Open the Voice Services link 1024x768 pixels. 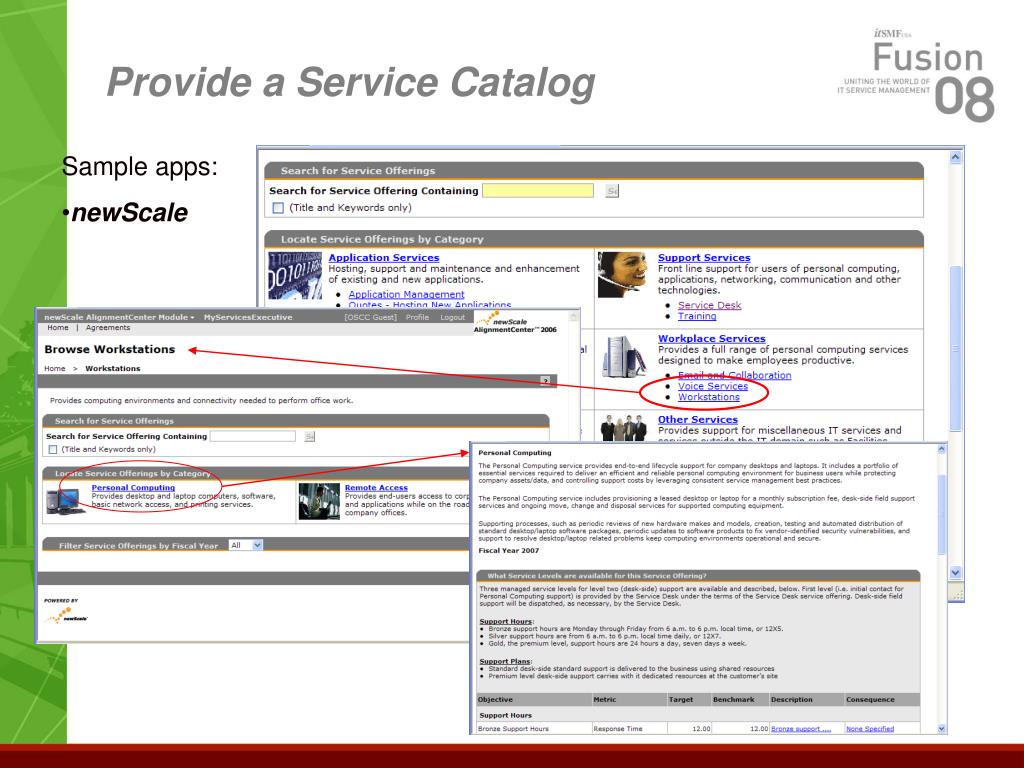pyautogui.click(x=713, y=386)
